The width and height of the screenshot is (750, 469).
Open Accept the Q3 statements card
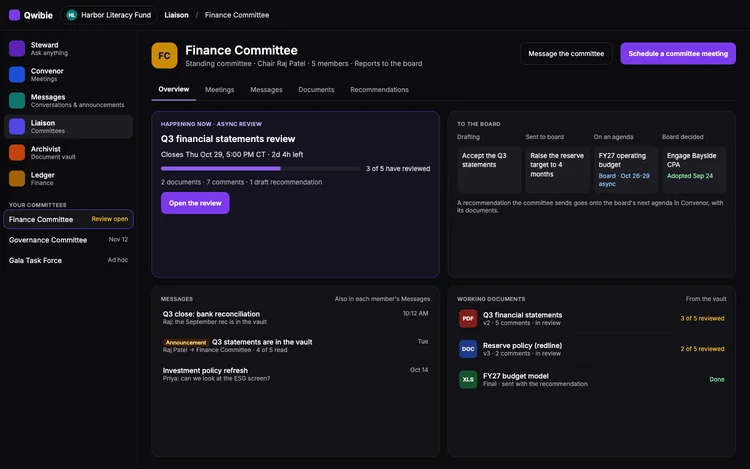(x=489, y=169)
